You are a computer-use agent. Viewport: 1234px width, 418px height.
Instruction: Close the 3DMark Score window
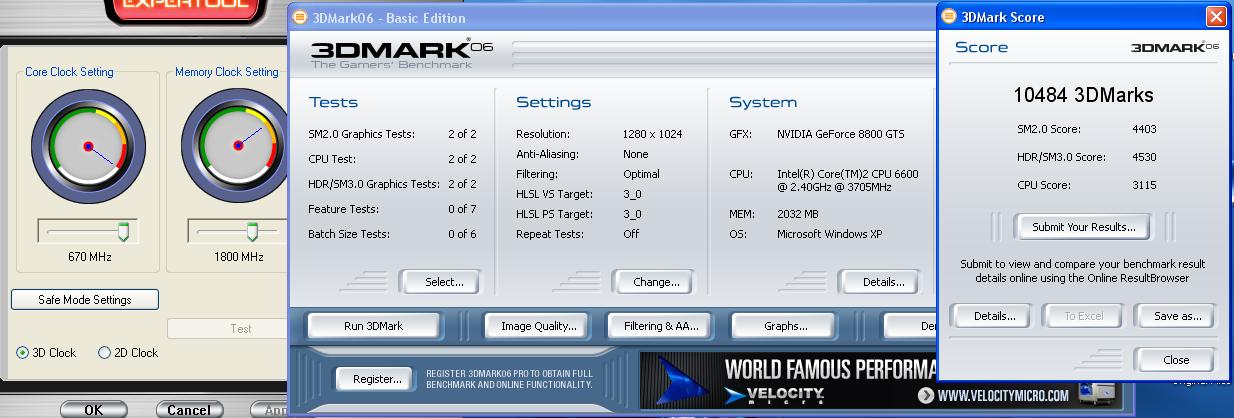click(x=1215, y=16)
